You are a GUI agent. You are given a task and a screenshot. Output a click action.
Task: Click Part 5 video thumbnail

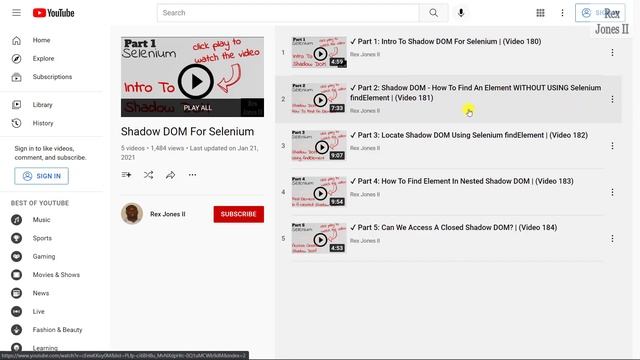click(319, 239)
